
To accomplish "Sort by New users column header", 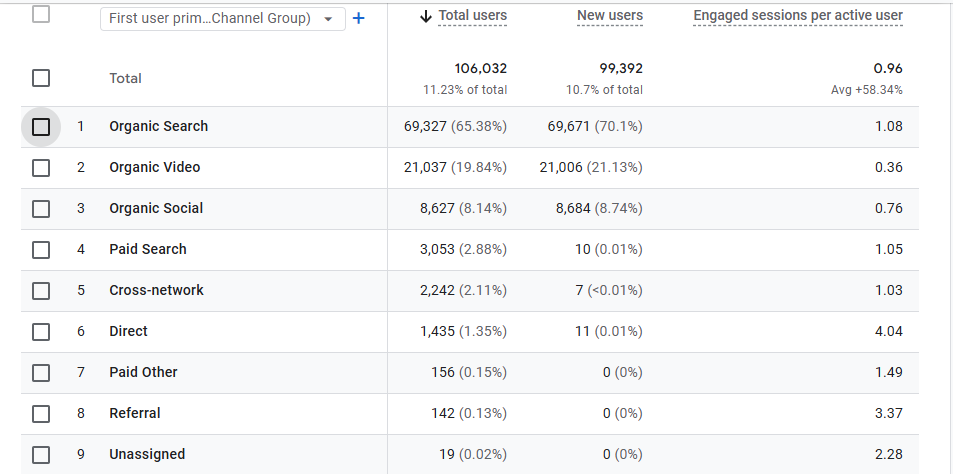I will point(610,16).
